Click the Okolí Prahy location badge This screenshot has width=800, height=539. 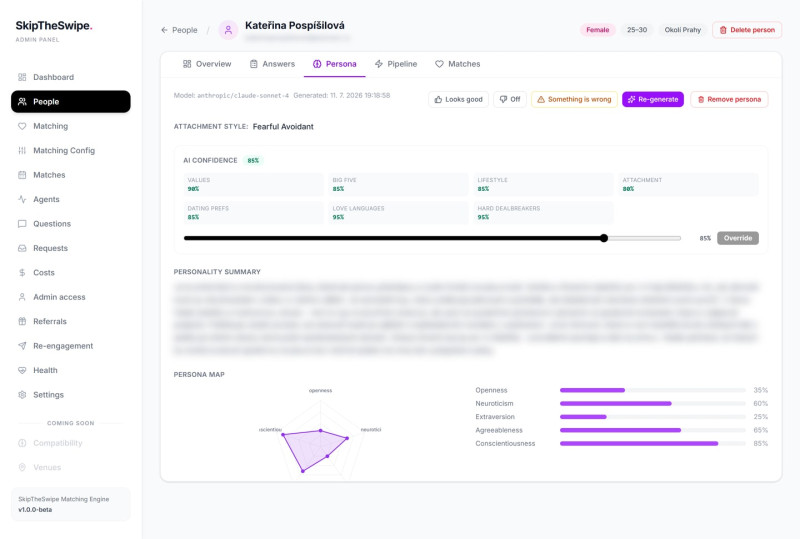pos(683,30)
